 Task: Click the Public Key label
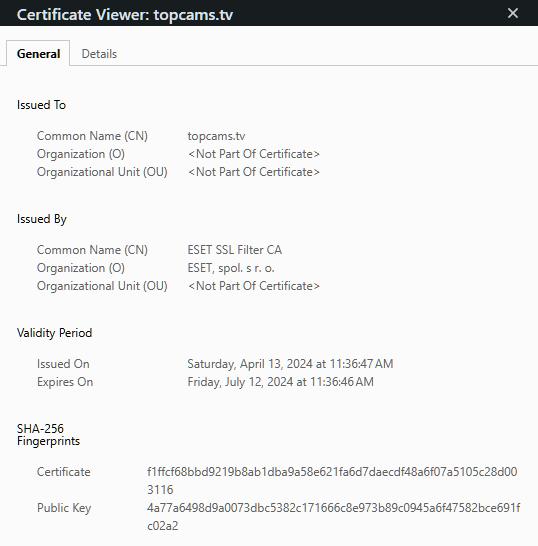tap(64, 508)
